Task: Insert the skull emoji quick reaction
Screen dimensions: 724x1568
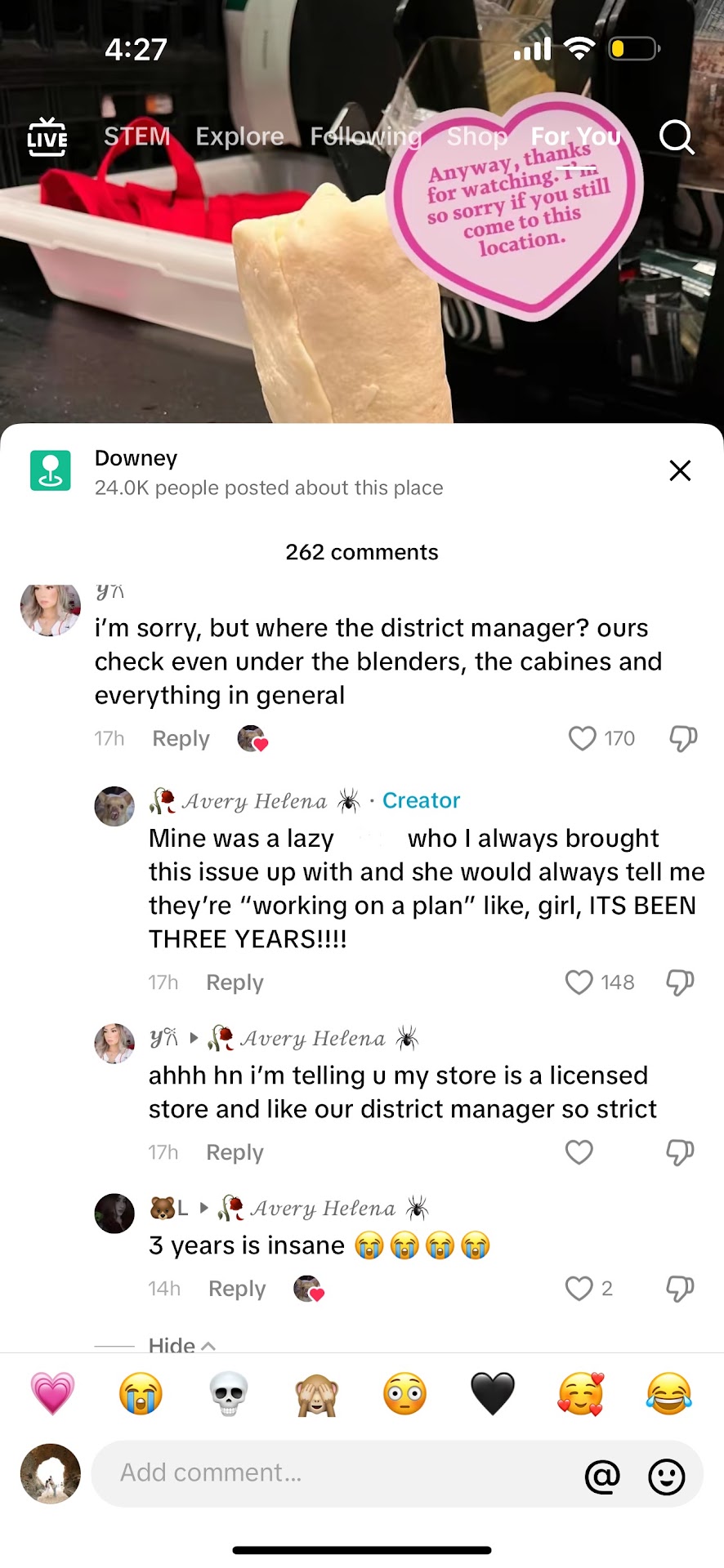Action: (229, 1393)
